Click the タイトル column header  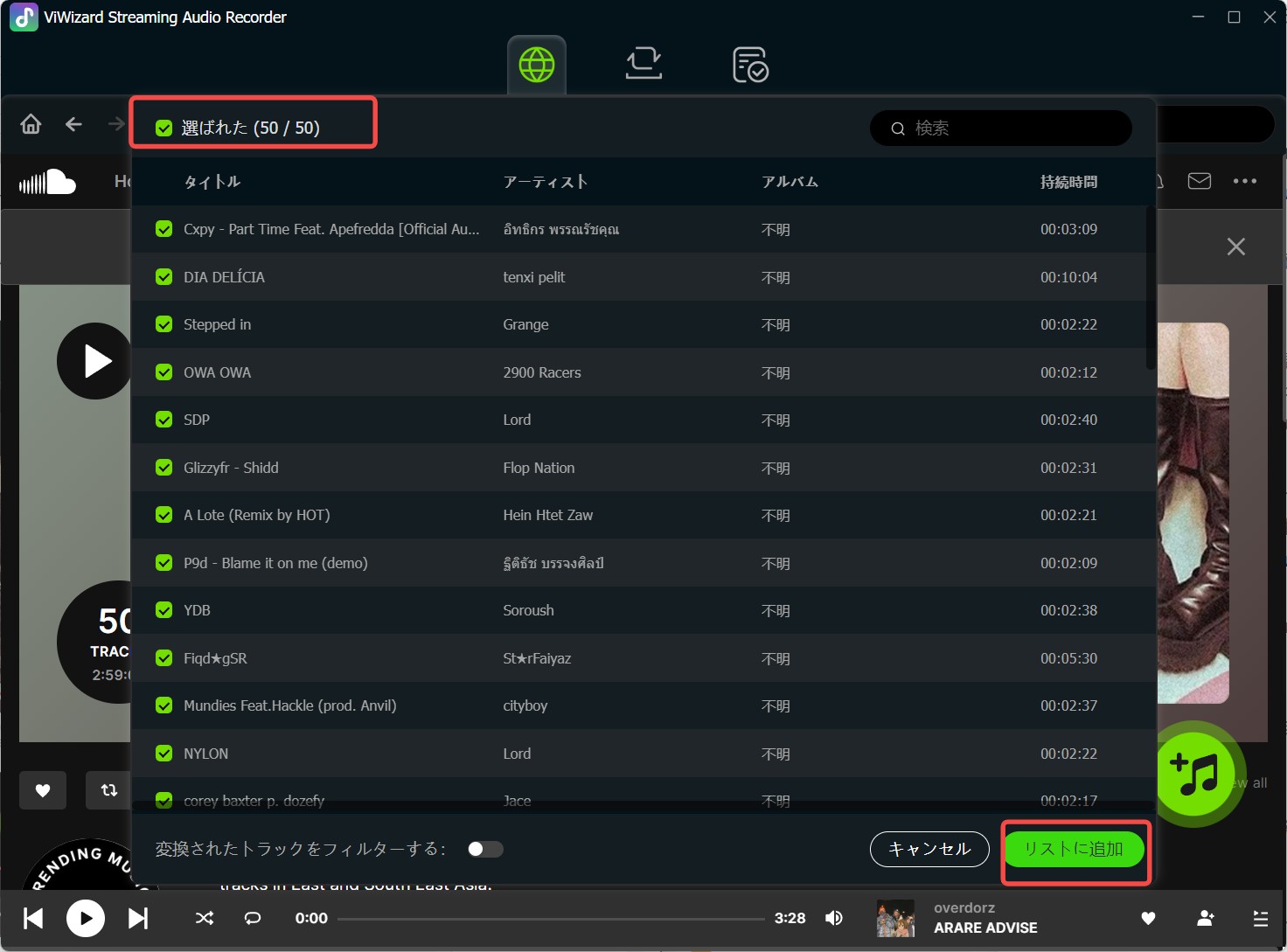212,182
